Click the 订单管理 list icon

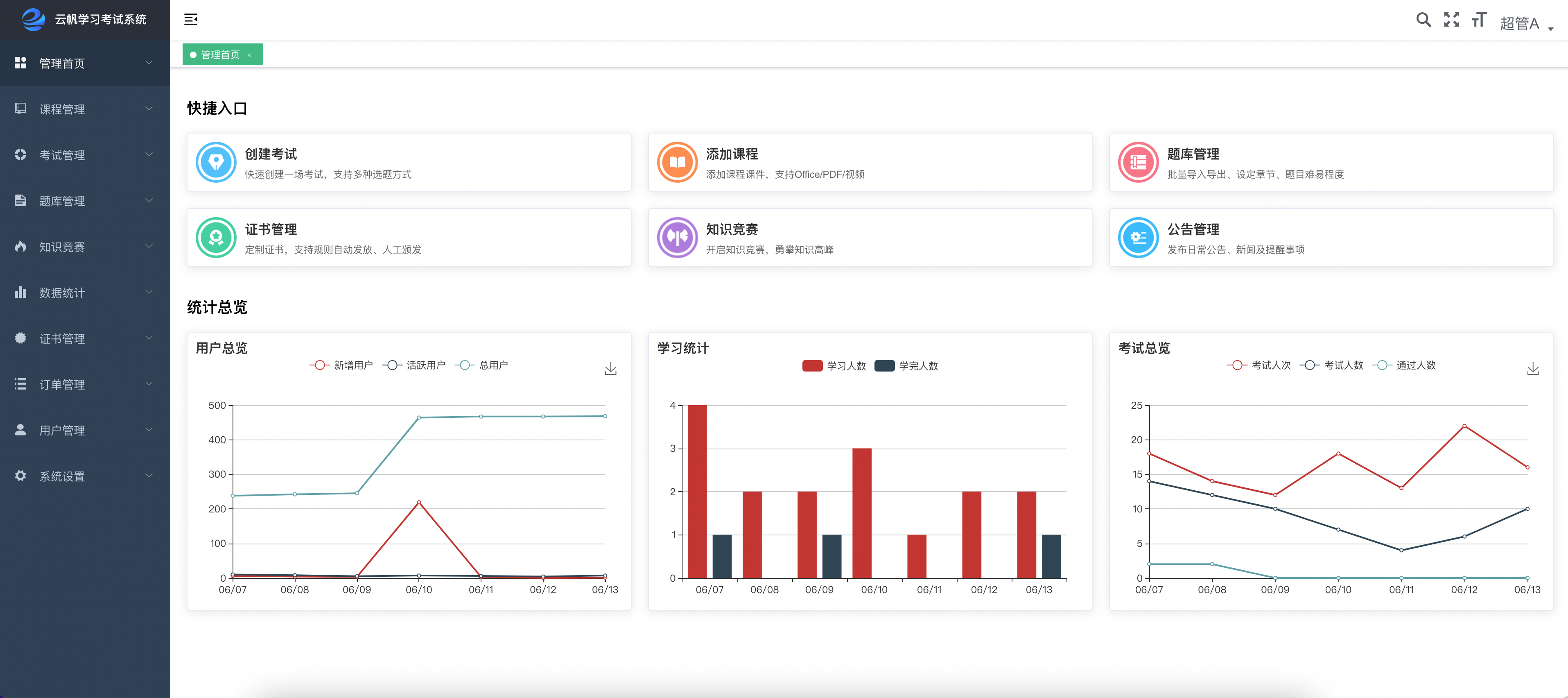(21, 384)
